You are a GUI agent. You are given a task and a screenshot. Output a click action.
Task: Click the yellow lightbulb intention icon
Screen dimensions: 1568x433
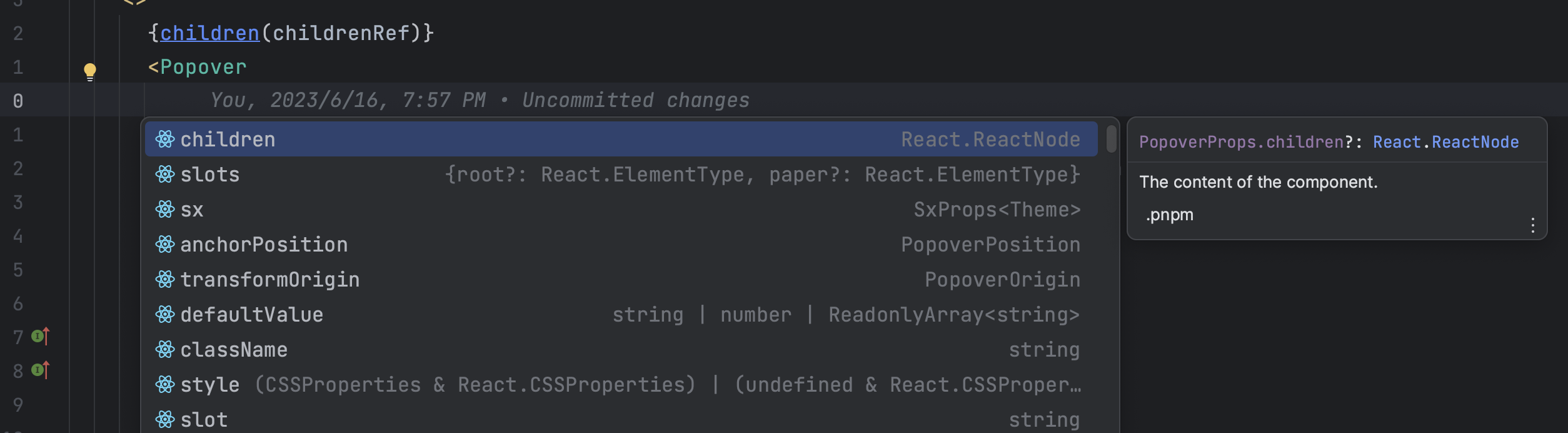point(89,71)
